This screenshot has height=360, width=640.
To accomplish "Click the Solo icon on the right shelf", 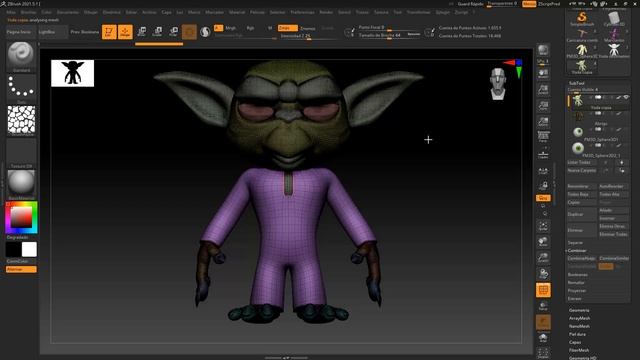I will pos(543,337).
